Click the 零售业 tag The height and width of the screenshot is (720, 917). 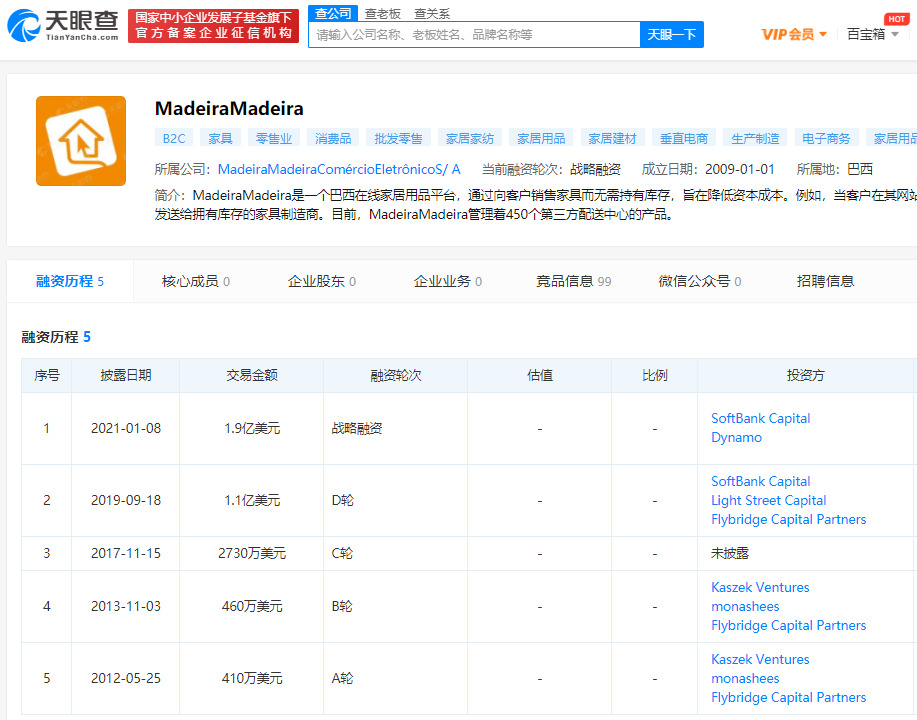tap(274, 139)
